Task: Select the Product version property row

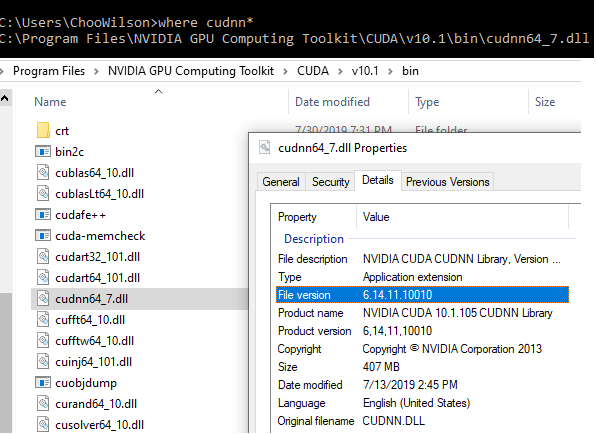Action: (422, 331)
